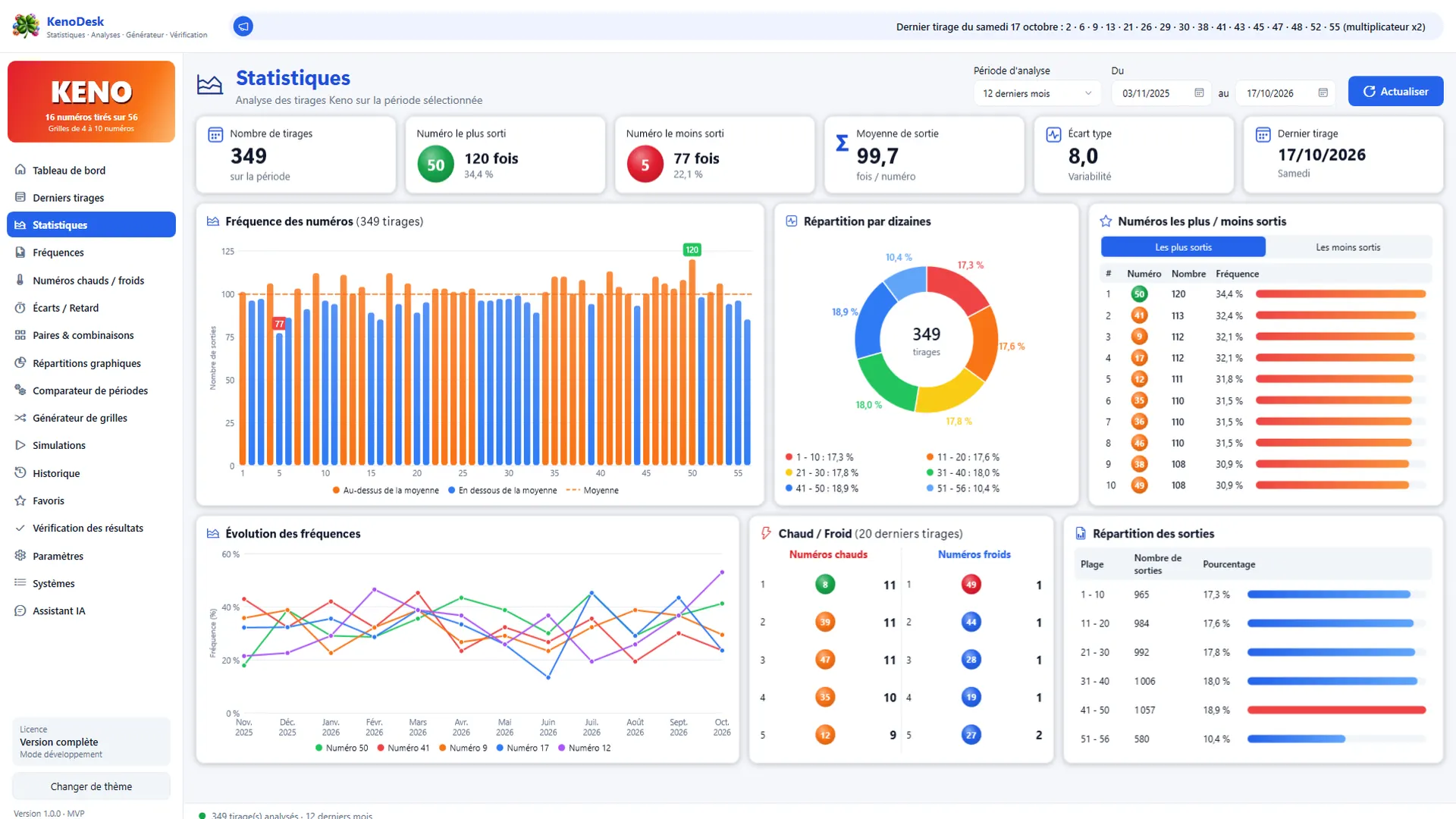This screenshot has height=819, width=1456.
Task: Open Favoris star icon
Action: click(x=20, y=500)
